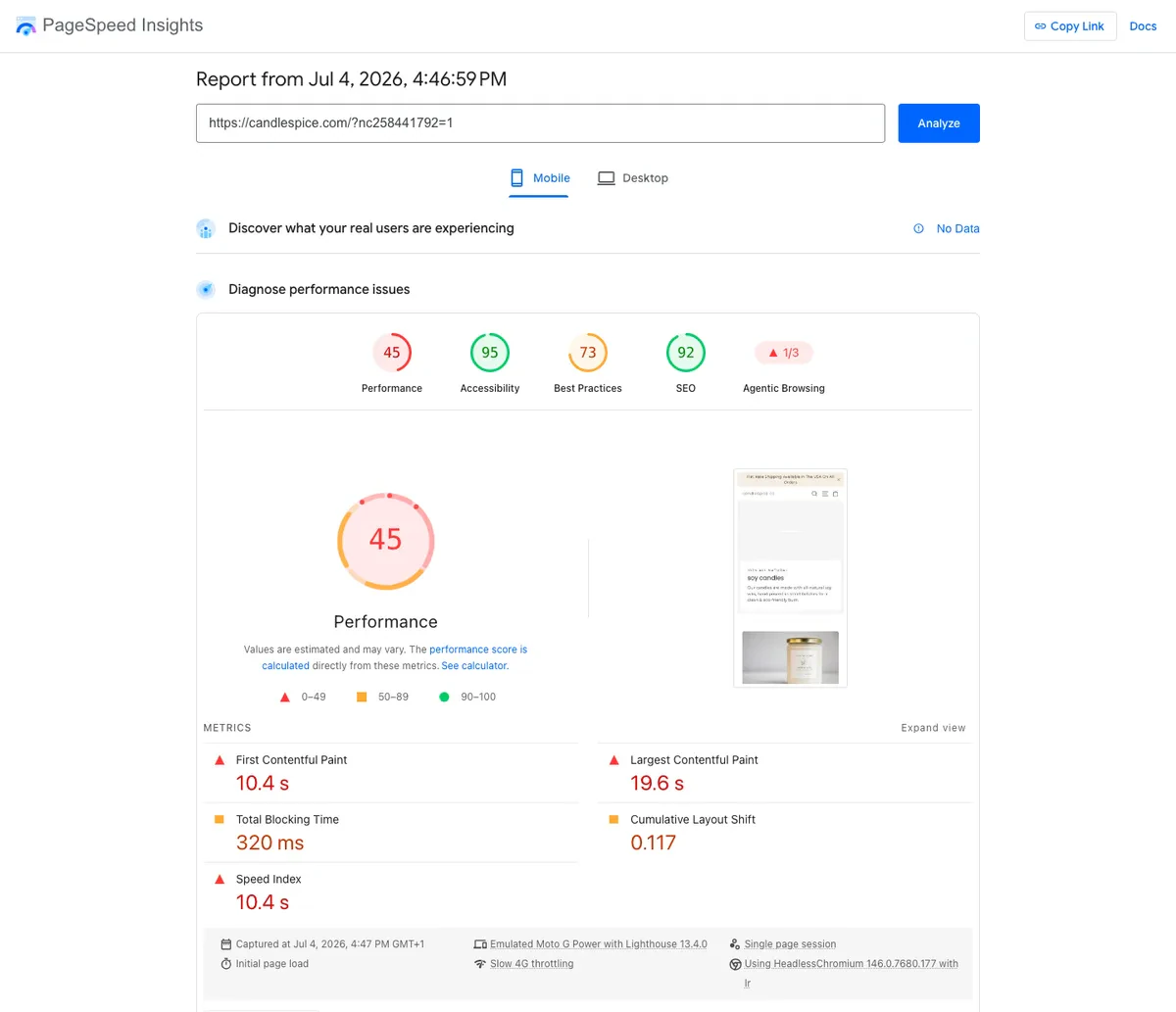Select the Agentic Browsing 1/3 badge
Viewport: 1176px width, 1012px height.
784,353
